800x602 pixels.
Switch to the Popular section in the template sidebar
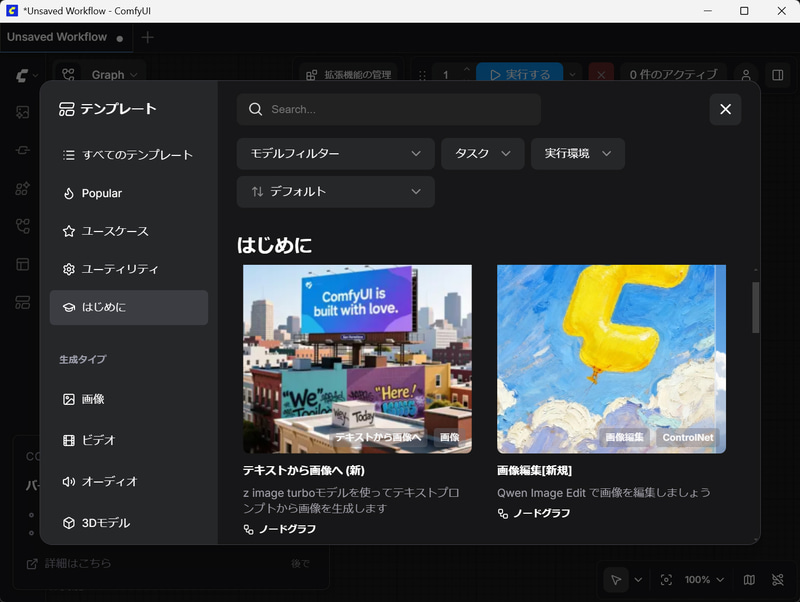(x=100, y=194)
